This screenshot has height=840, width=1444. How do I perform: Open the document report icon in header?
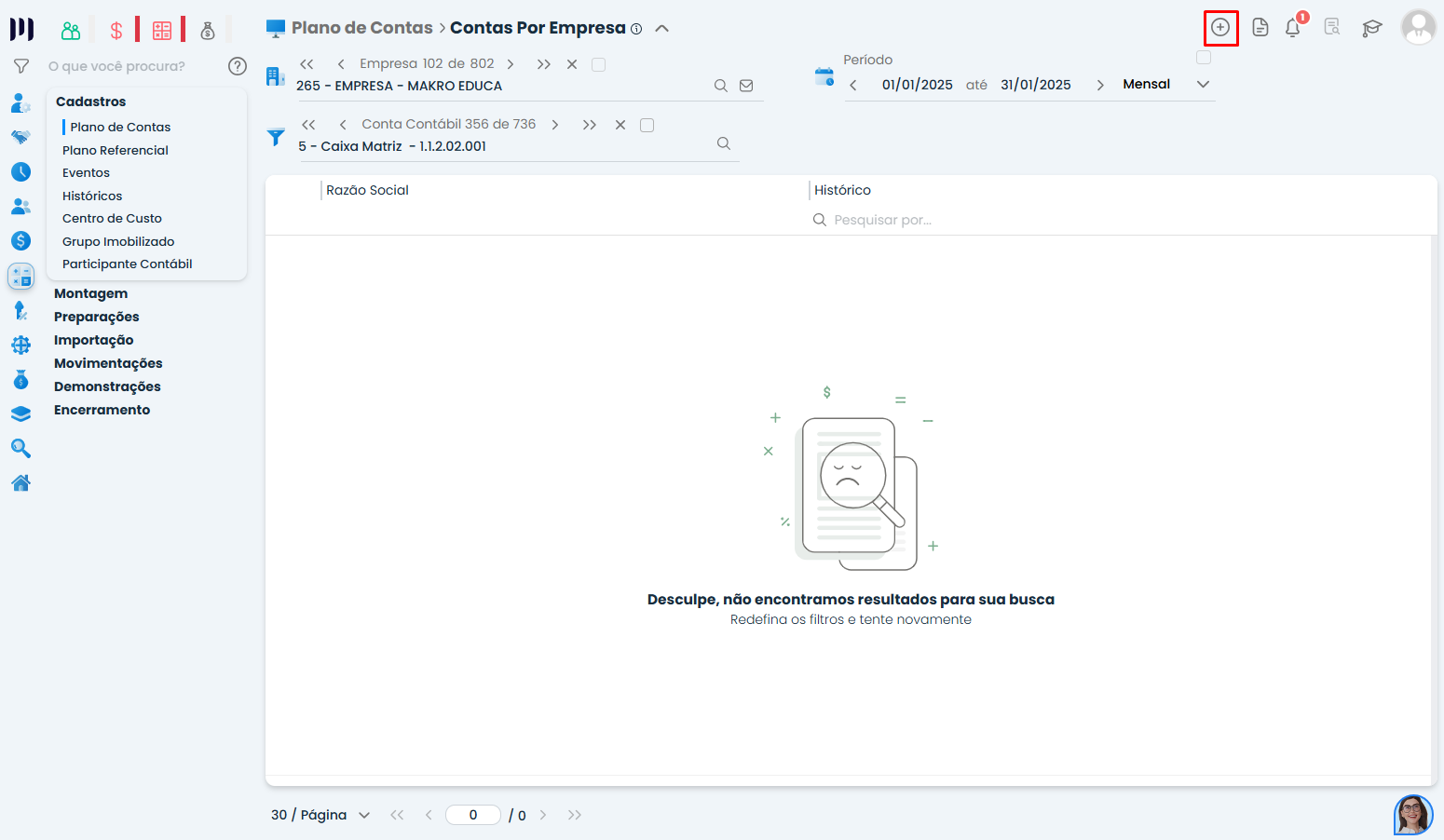pyautogui.click(x=1260, y=28)
